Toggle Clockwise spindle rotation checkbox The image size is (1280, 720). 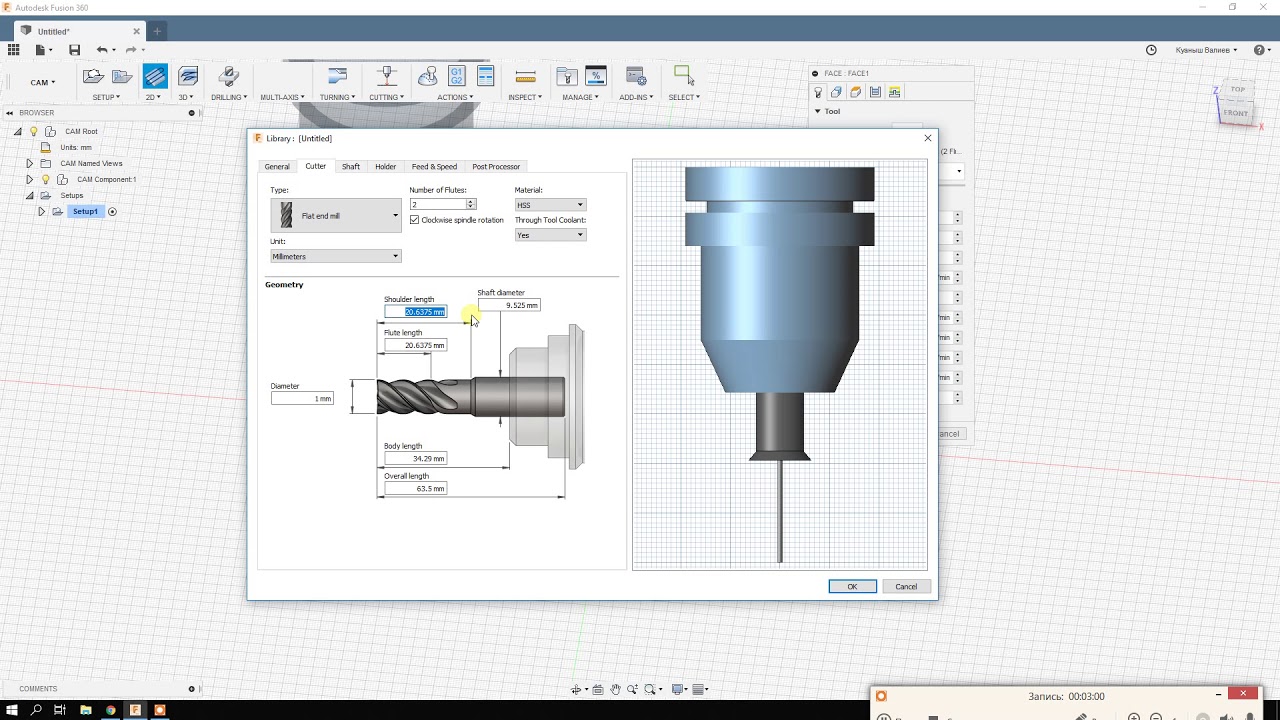[415, 220]
